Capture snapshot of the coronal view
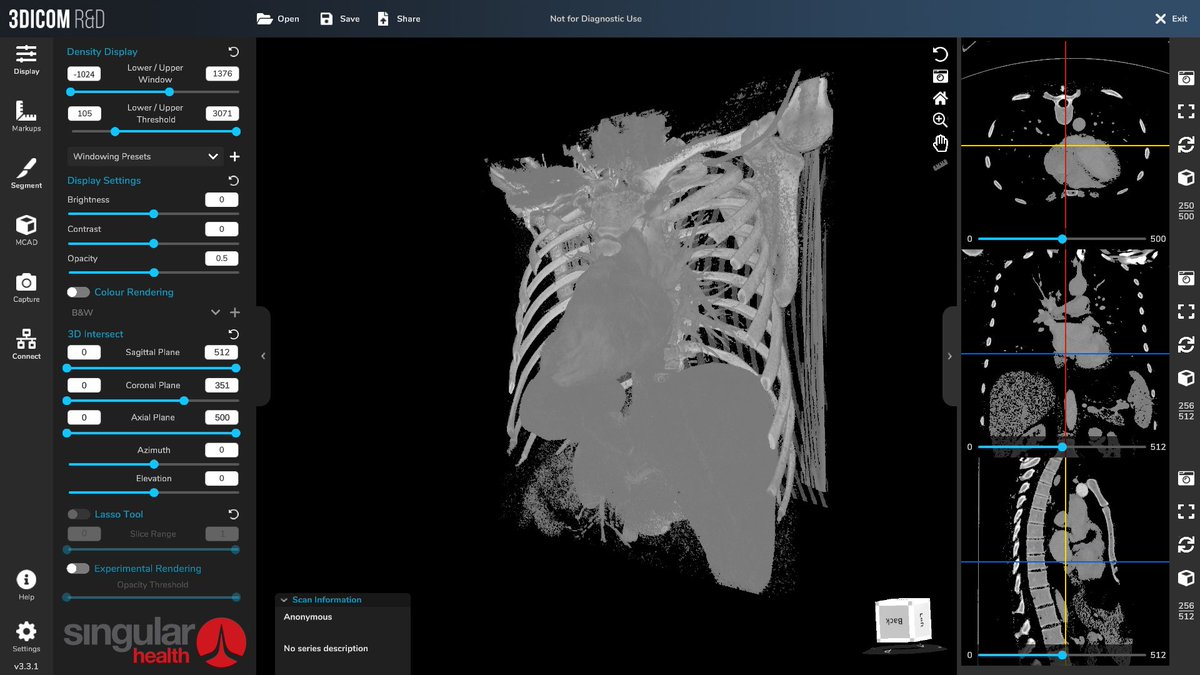 (x=1186, y=277)
